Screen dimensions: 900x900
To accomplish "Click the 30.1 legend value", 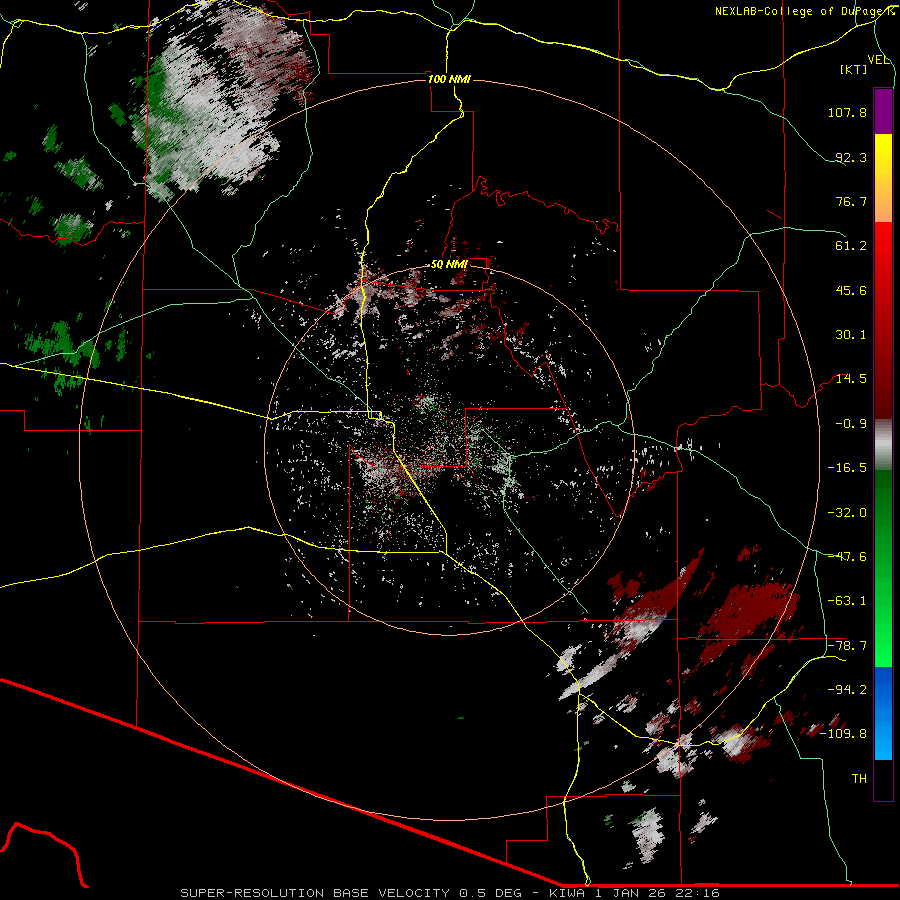I will [x=851, y=335].
